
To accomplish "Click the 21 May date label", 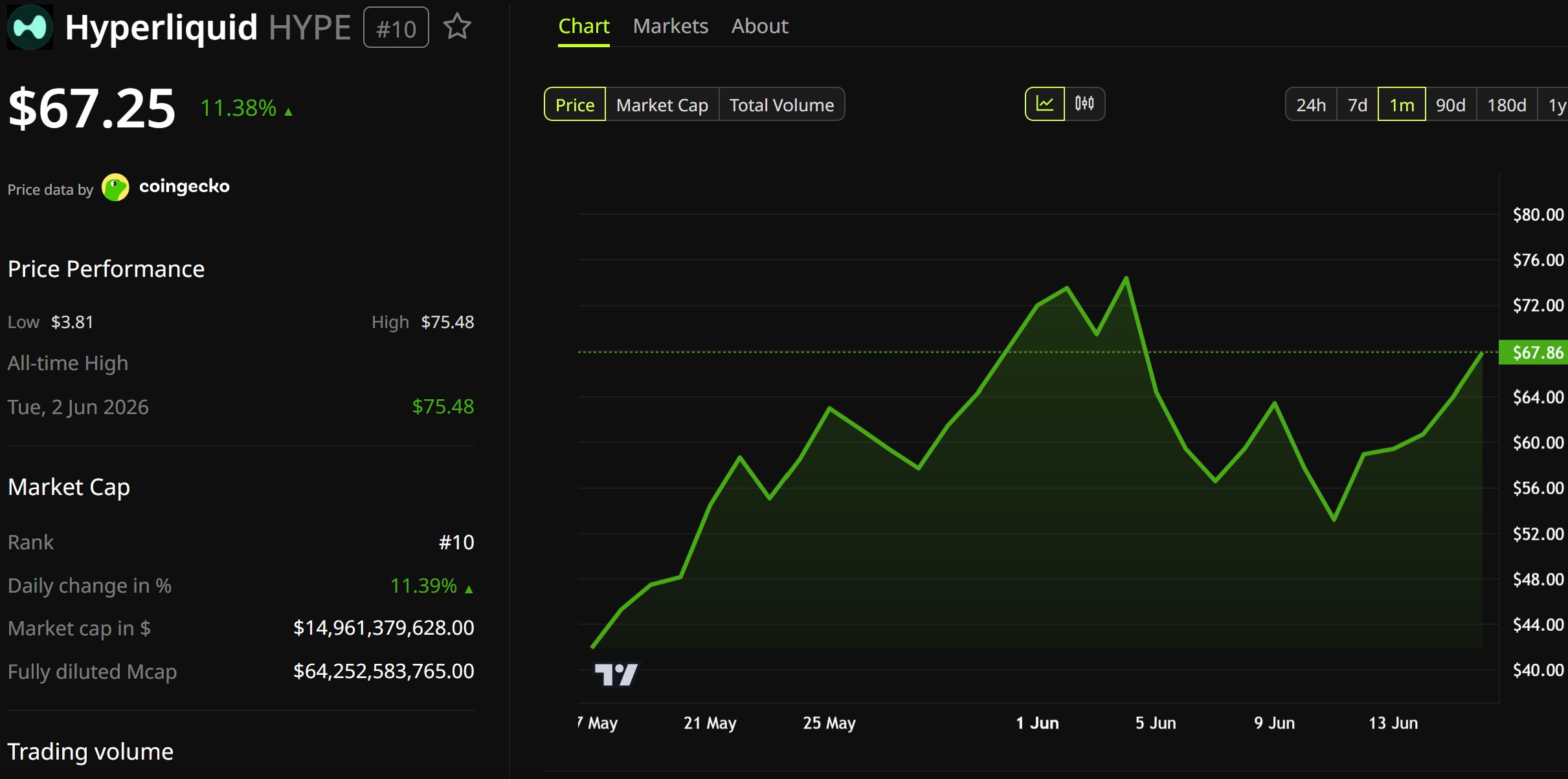I will click(x=710, y=723).
